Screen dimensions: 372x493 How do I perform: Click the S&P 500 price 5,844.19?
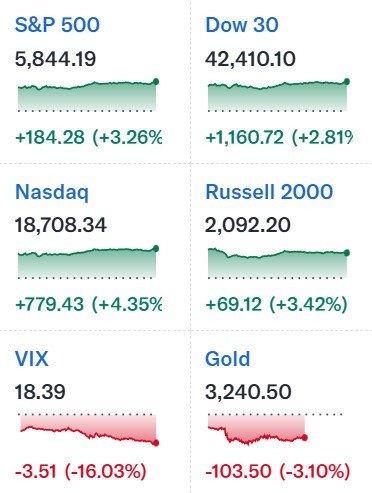[55, 59]
